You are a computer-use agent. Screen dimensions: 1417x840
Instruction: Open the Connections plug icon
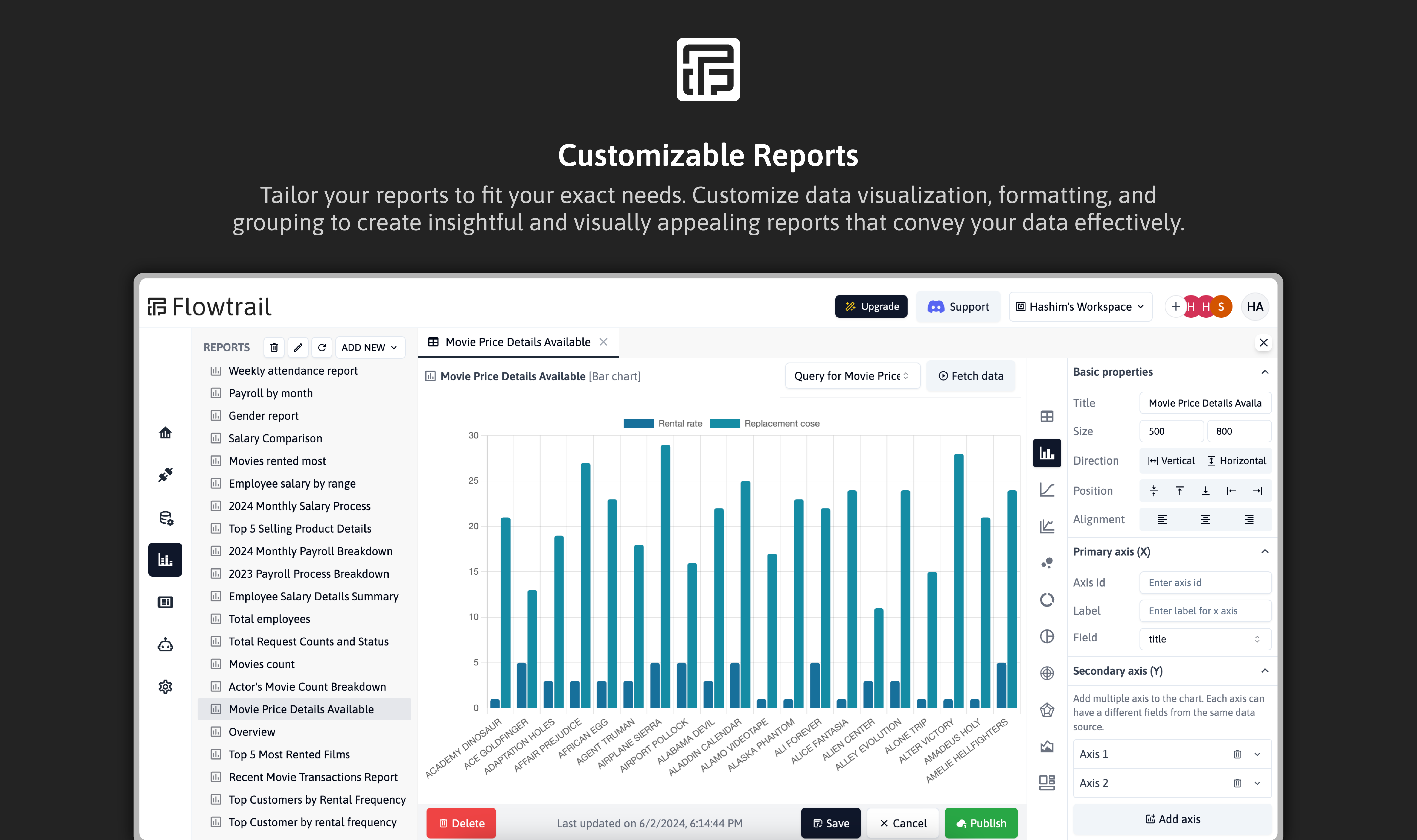[x=165, y=474]
